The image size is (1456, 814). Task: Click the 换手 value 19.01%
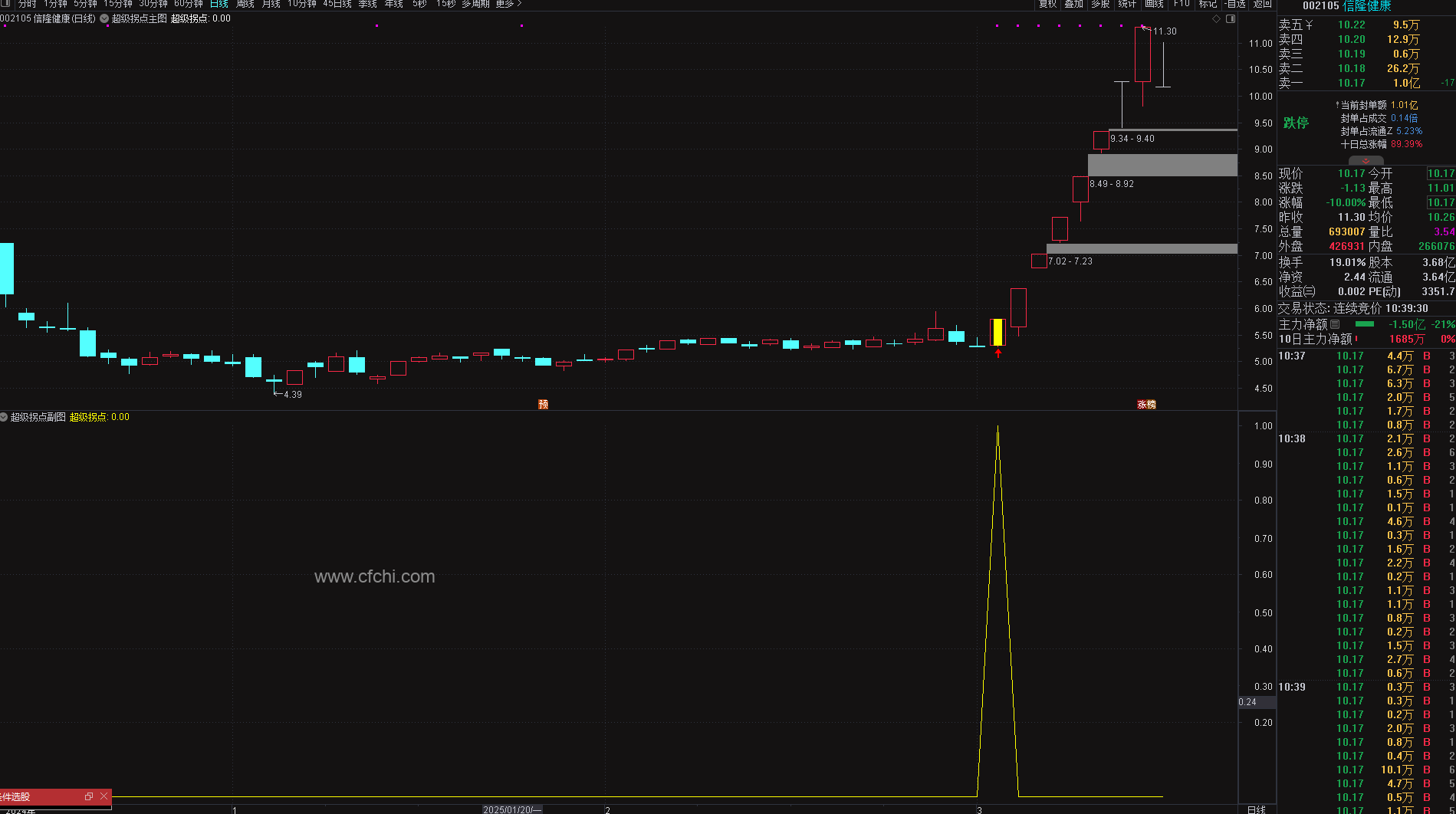pyautogui.click(x=1347, y=262)
